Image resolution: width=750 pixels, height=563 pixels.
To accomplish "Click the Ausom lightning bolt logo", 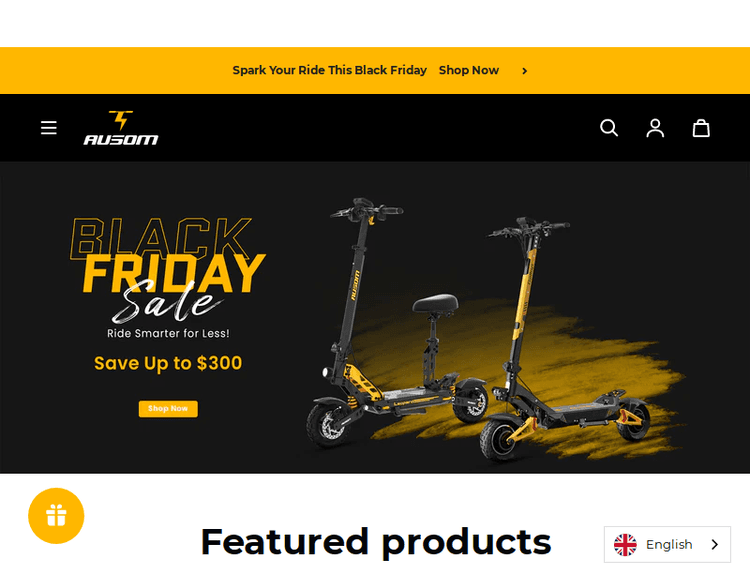I will click(121, 128).
